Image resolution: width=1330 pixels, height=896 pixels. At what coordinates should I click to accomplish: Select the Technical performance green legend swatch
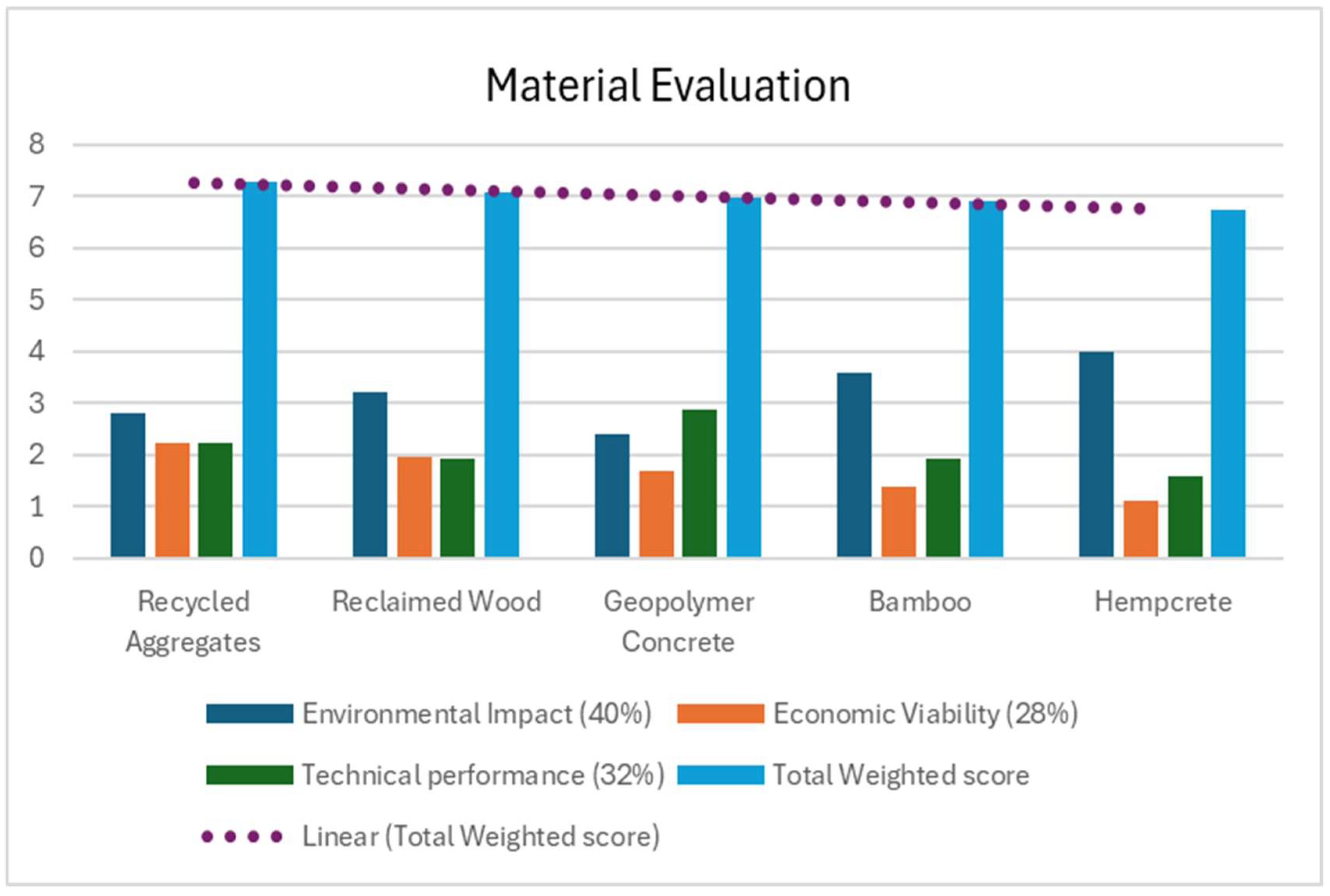pos(249,775)
